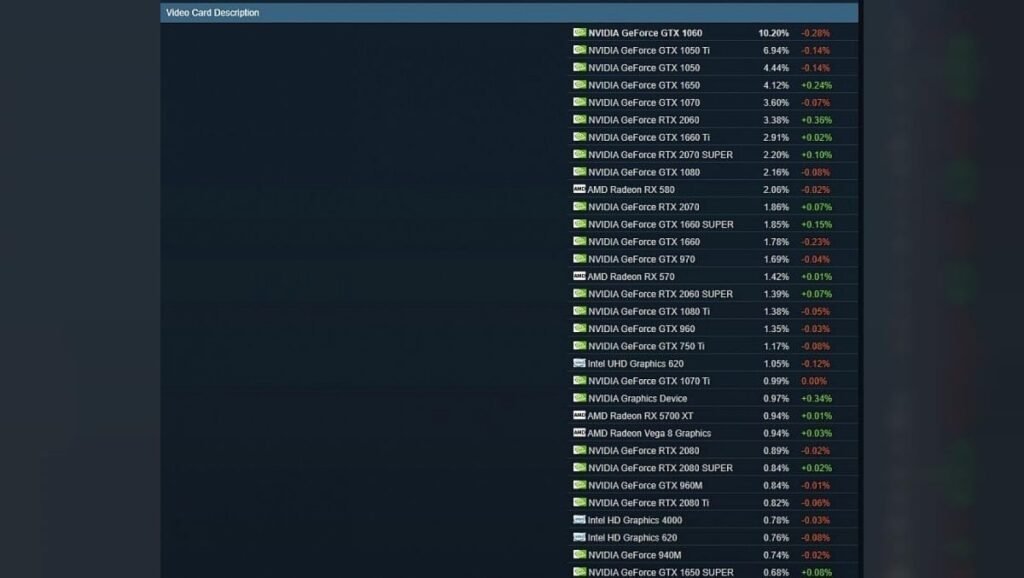Click Intel icon beside HD Graphics 4000
This screenshot has height=578, width=1024.
tap(579, 520)
